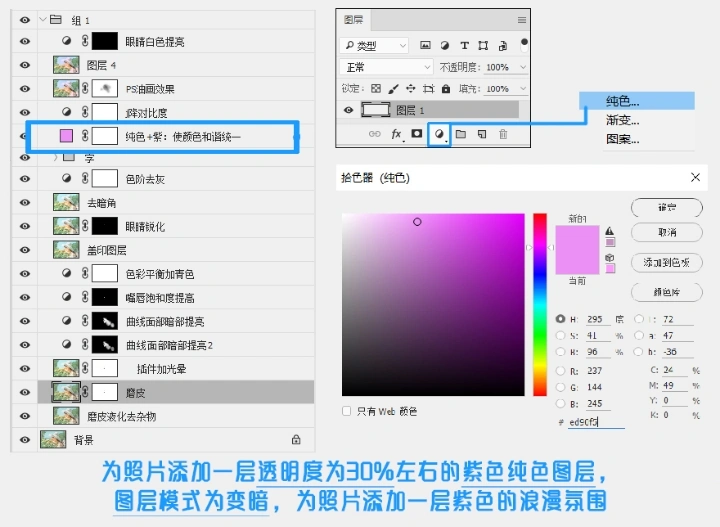
Task: Click the new adjustment layer icon
Action: coord(438,134)
